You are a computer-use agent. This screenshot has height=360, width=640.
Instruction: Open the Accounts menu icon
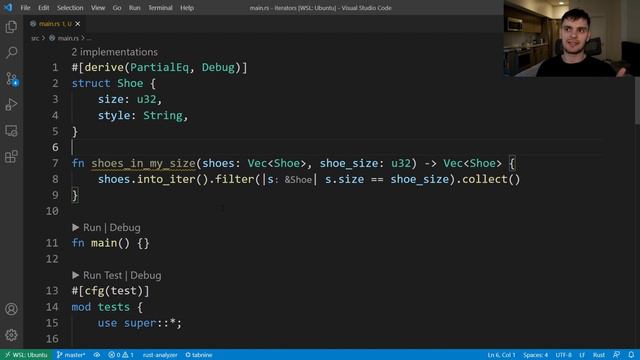point(11,309)
